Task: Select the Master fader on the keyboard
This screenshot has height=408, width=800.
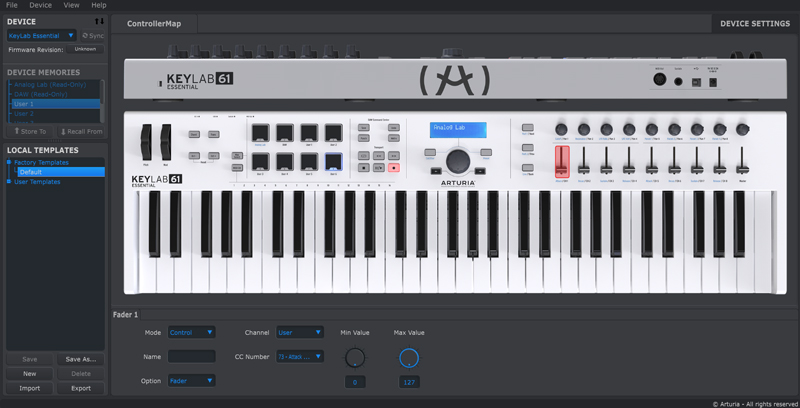Action: point(742,162)
